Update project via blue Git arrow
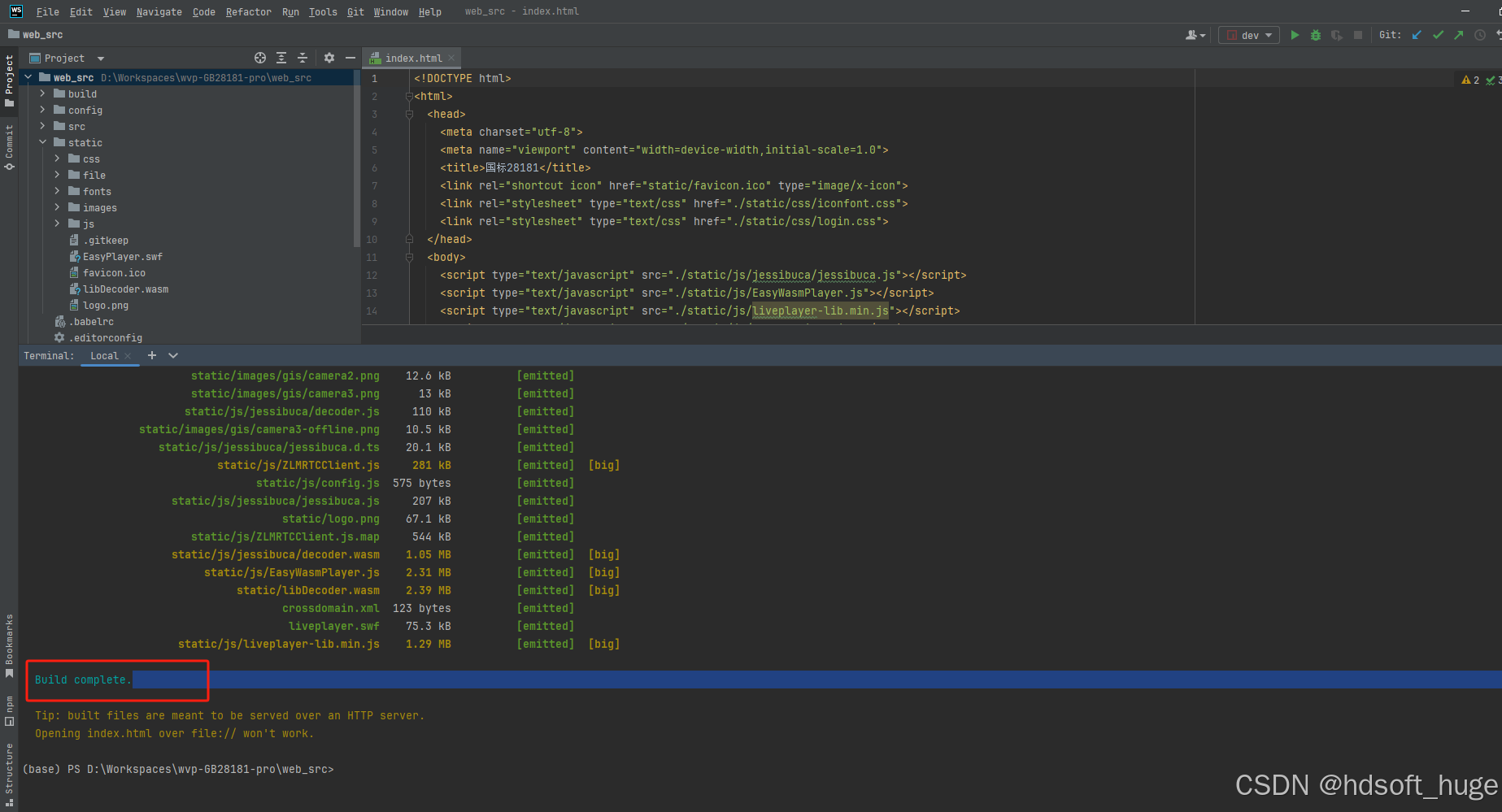This screenshot has width=1502, height=812. [1417, 35]
